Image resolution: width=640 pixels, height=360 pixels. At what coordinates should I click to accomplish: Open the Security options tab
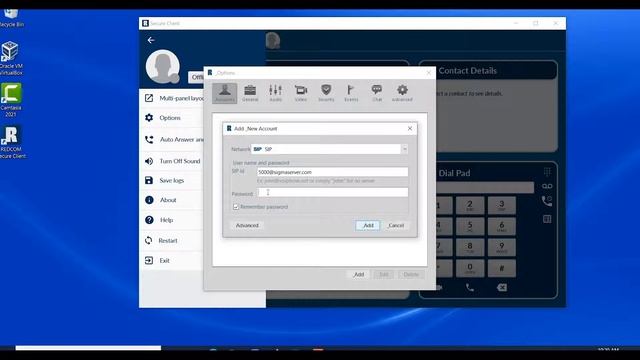[326, 93]
